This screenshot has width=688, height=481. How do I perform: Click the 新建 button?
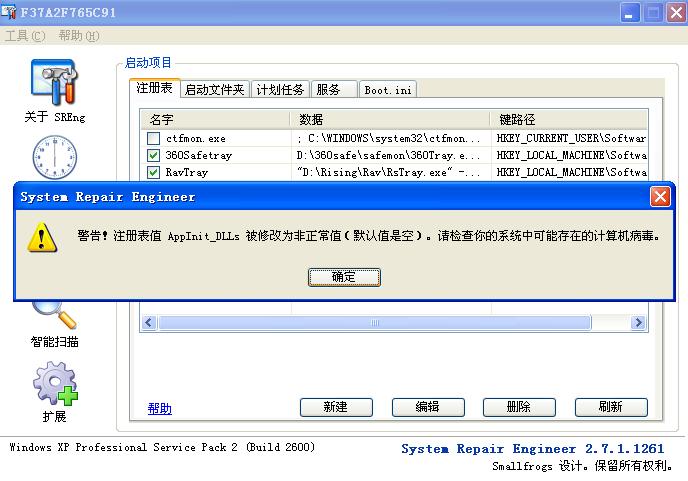click(x=336, y=407)
